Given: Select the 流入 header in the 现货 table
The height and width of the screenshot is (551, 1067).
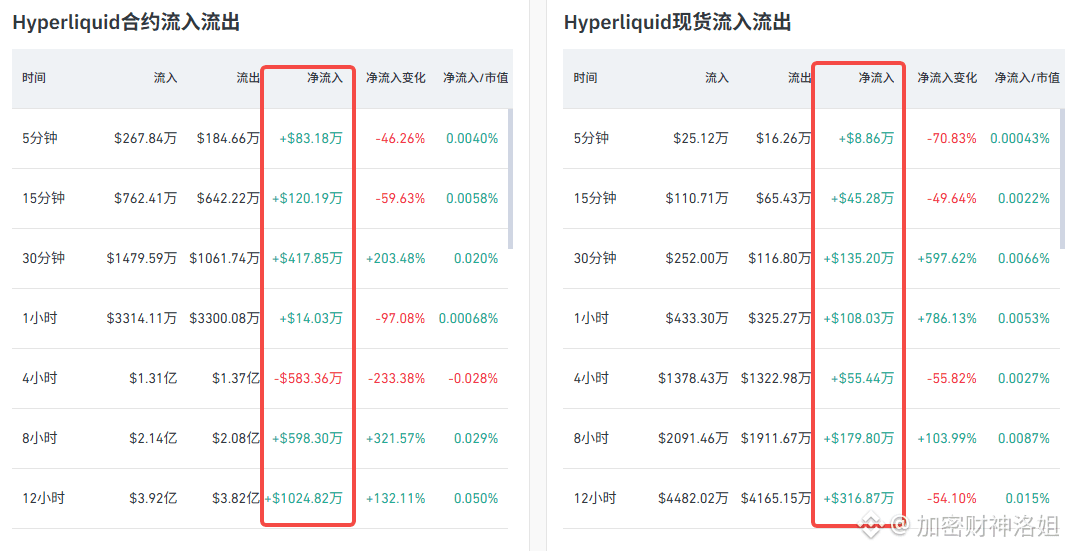Looking at the screenshot, I should coord(717,78).
